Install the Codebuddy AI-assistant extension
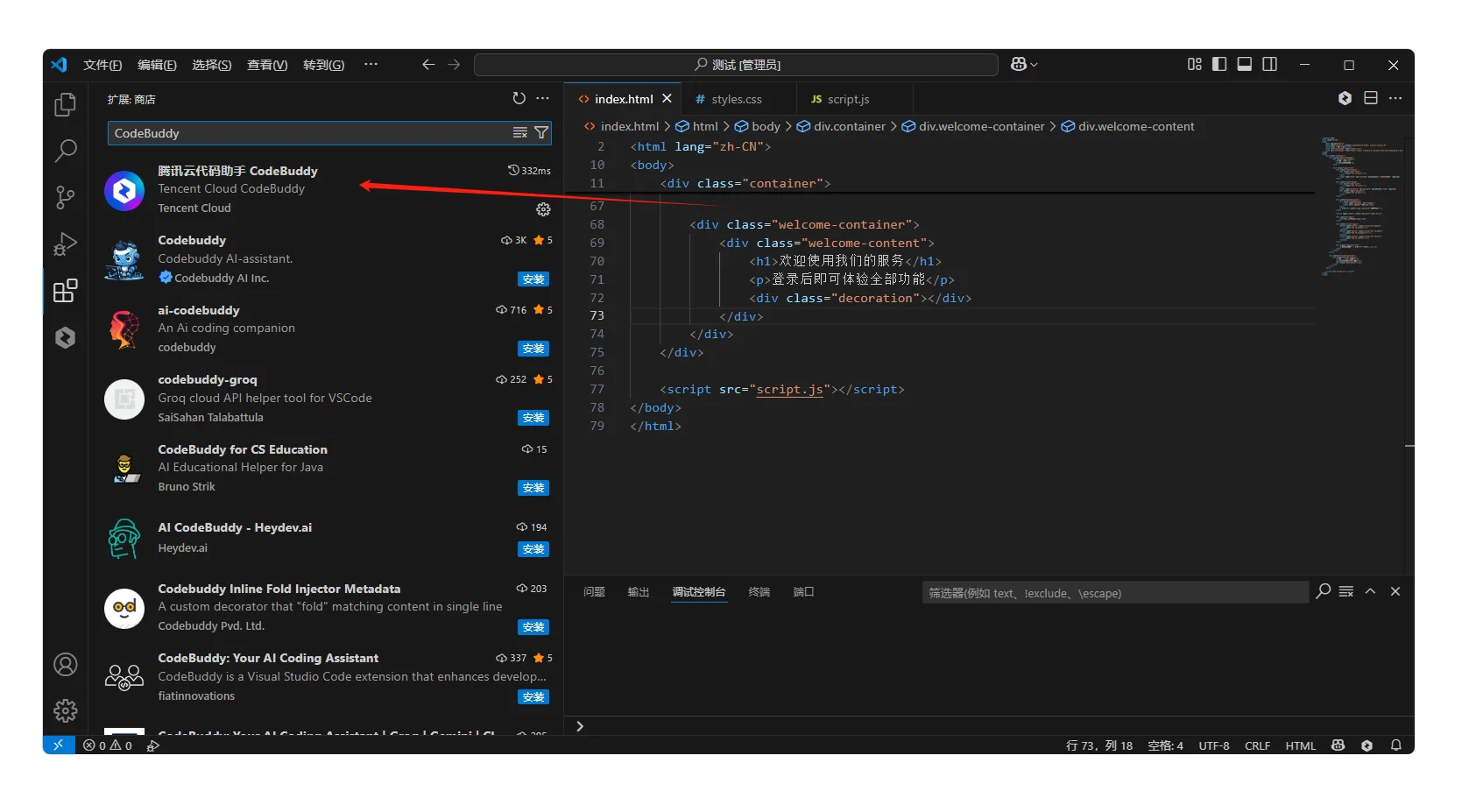Viewport: 1469px width, 812px height. [533, 279]
